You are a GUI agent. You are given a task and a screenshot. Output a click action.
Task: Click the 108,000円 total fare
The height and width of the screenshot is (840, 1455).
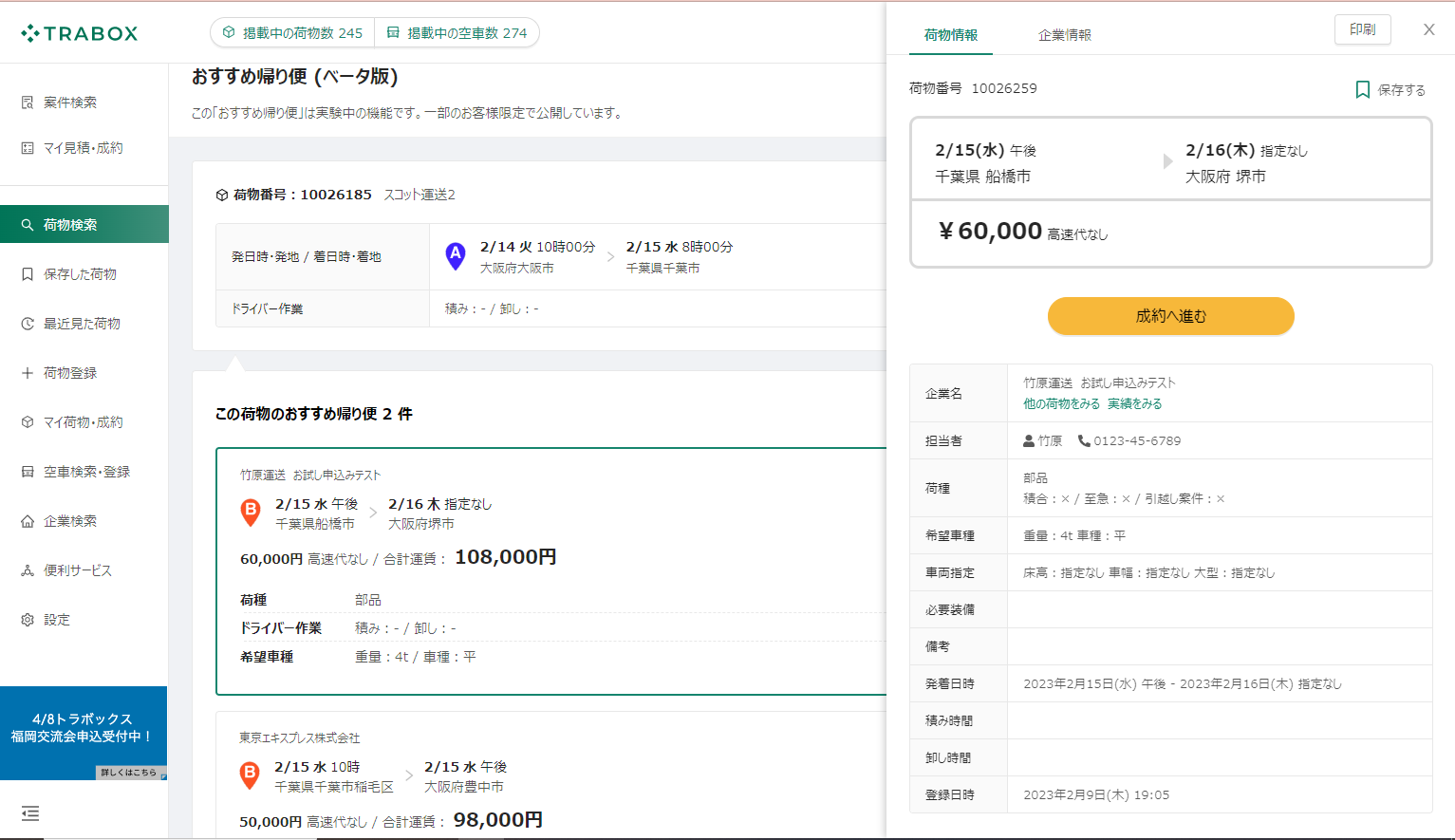pyautogui.click(x=506, y=557)
